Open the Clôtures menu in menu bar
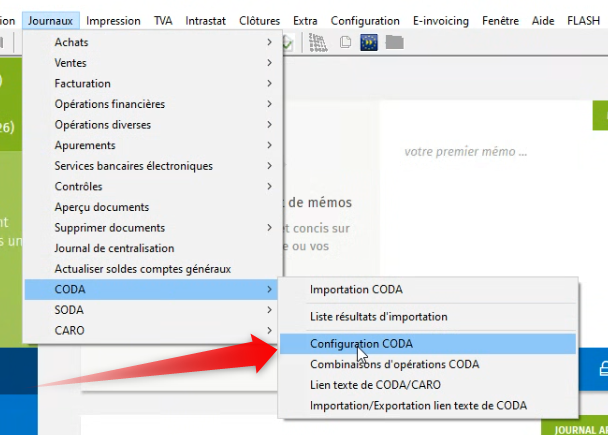 point(260,20)
